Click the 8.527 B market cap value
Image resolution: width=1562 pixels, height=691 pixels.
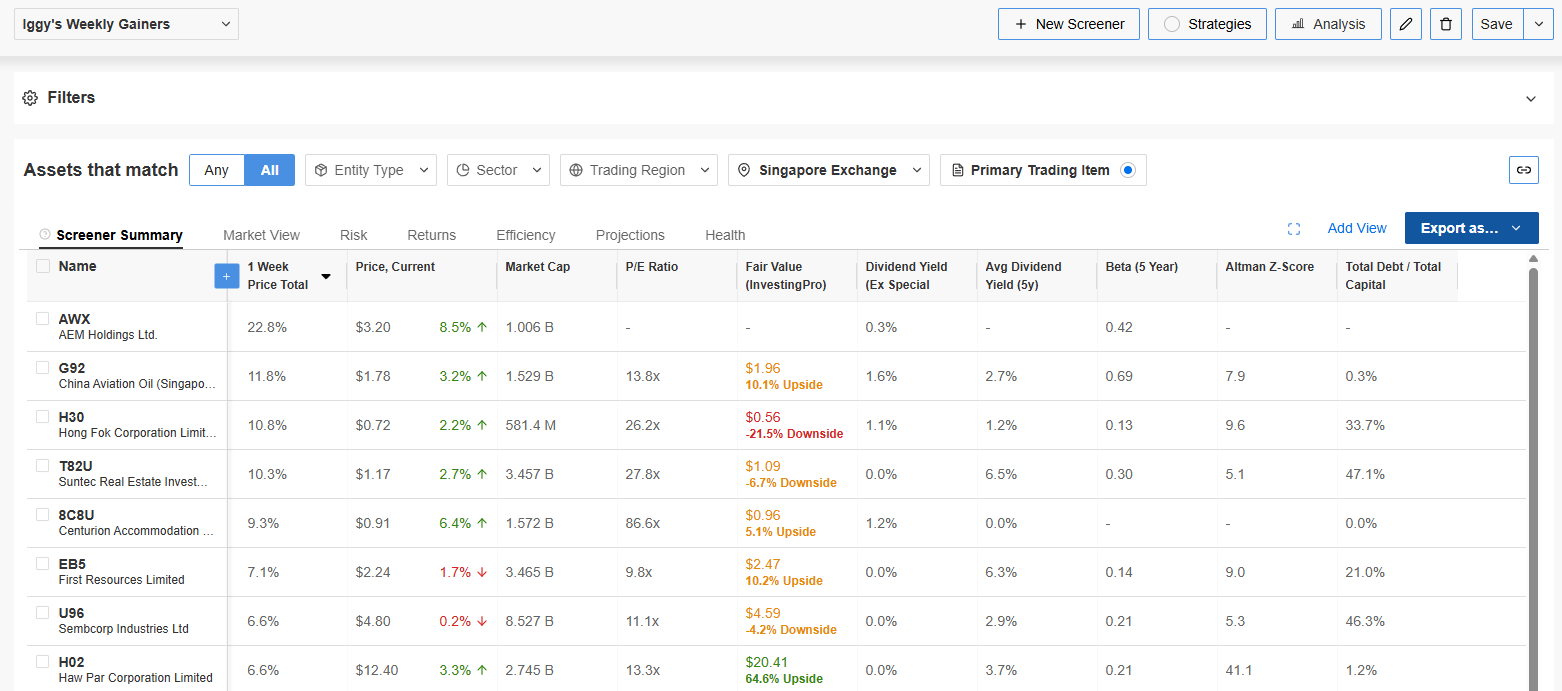(530, 621)
